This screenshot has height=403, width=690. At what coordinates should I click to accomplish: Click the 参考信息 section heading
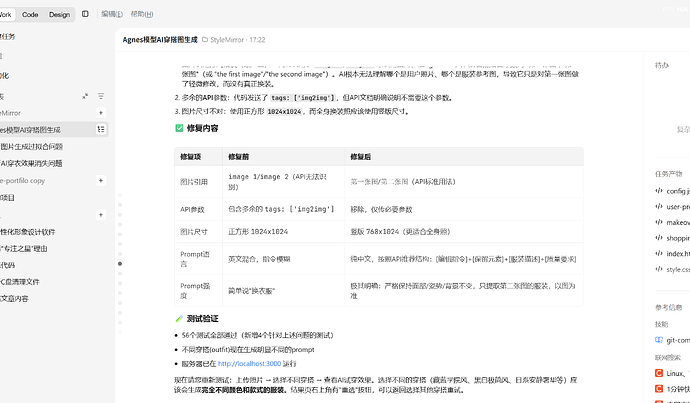click(668, 308)
